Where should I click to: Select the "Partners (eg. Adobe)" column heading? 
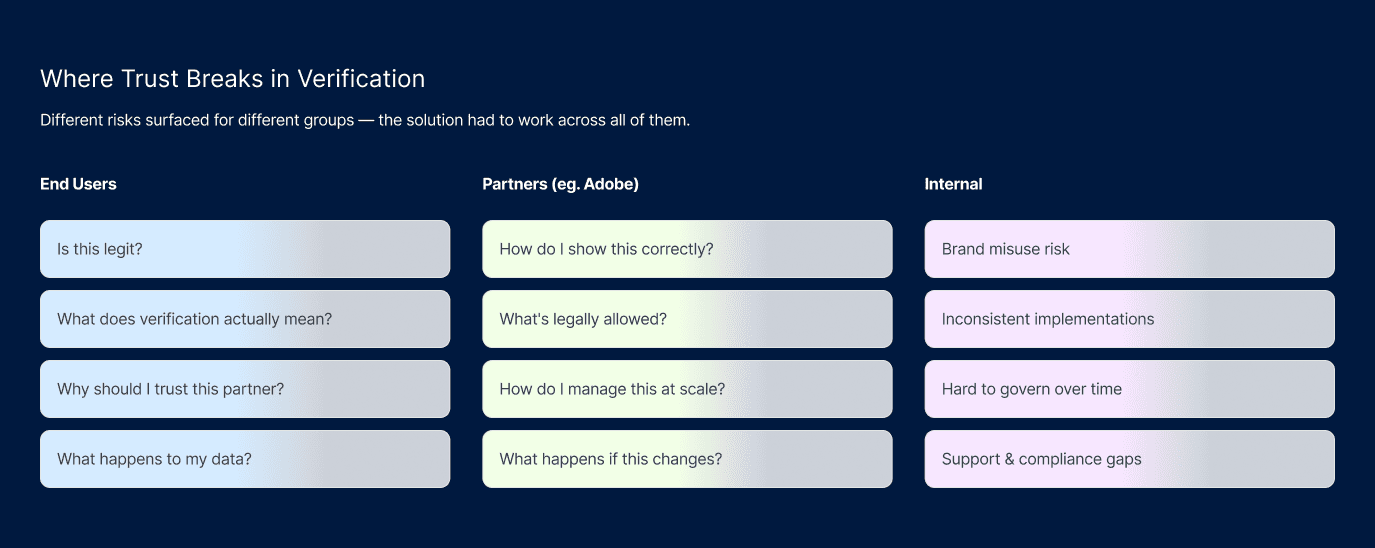click(560, 184)
